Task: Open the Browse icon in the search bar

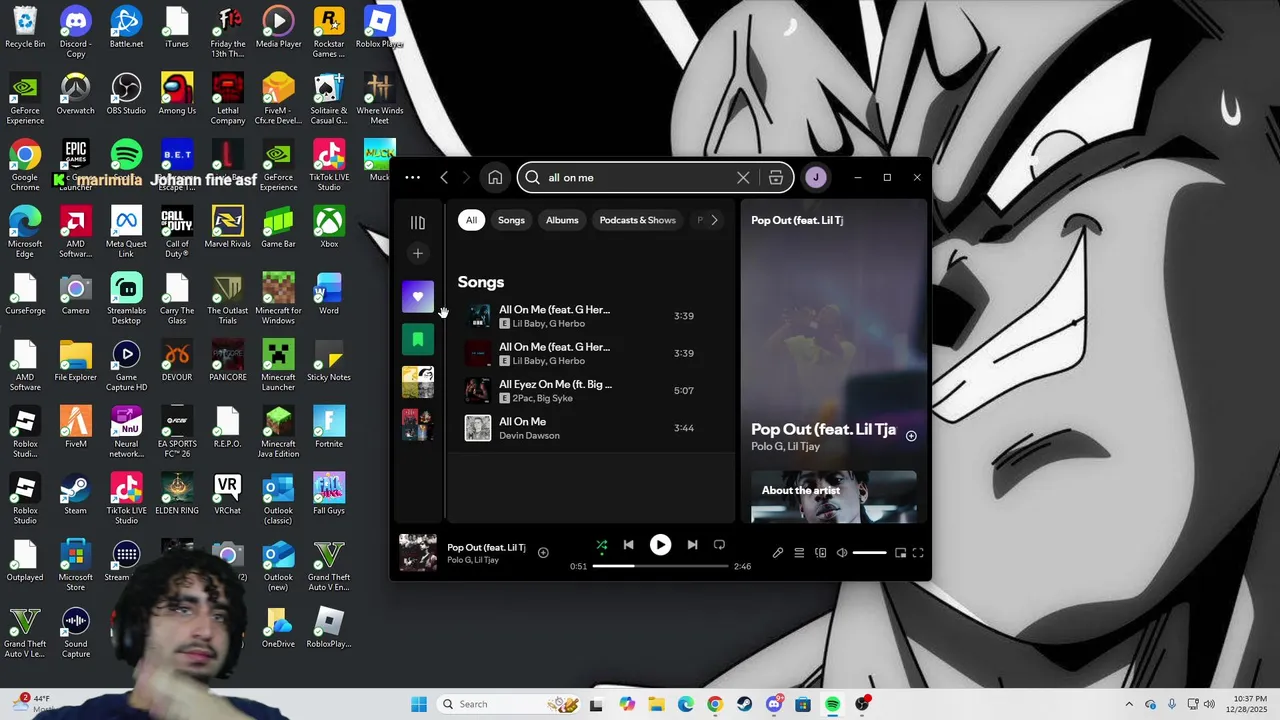Action: pos(776,178)
